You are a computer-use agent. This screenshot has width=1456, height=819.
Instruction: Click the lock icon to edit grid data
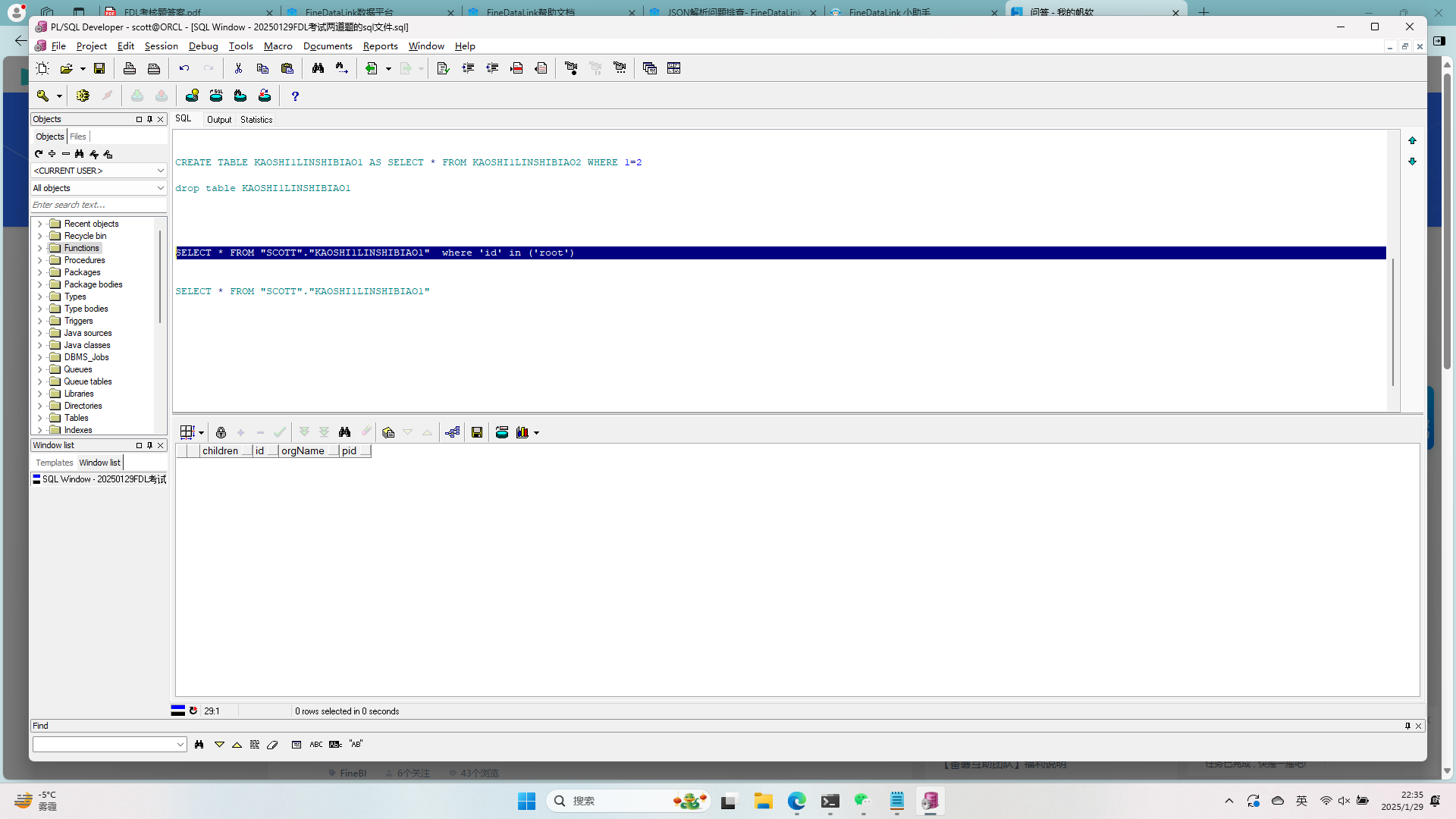coord(221,432)
